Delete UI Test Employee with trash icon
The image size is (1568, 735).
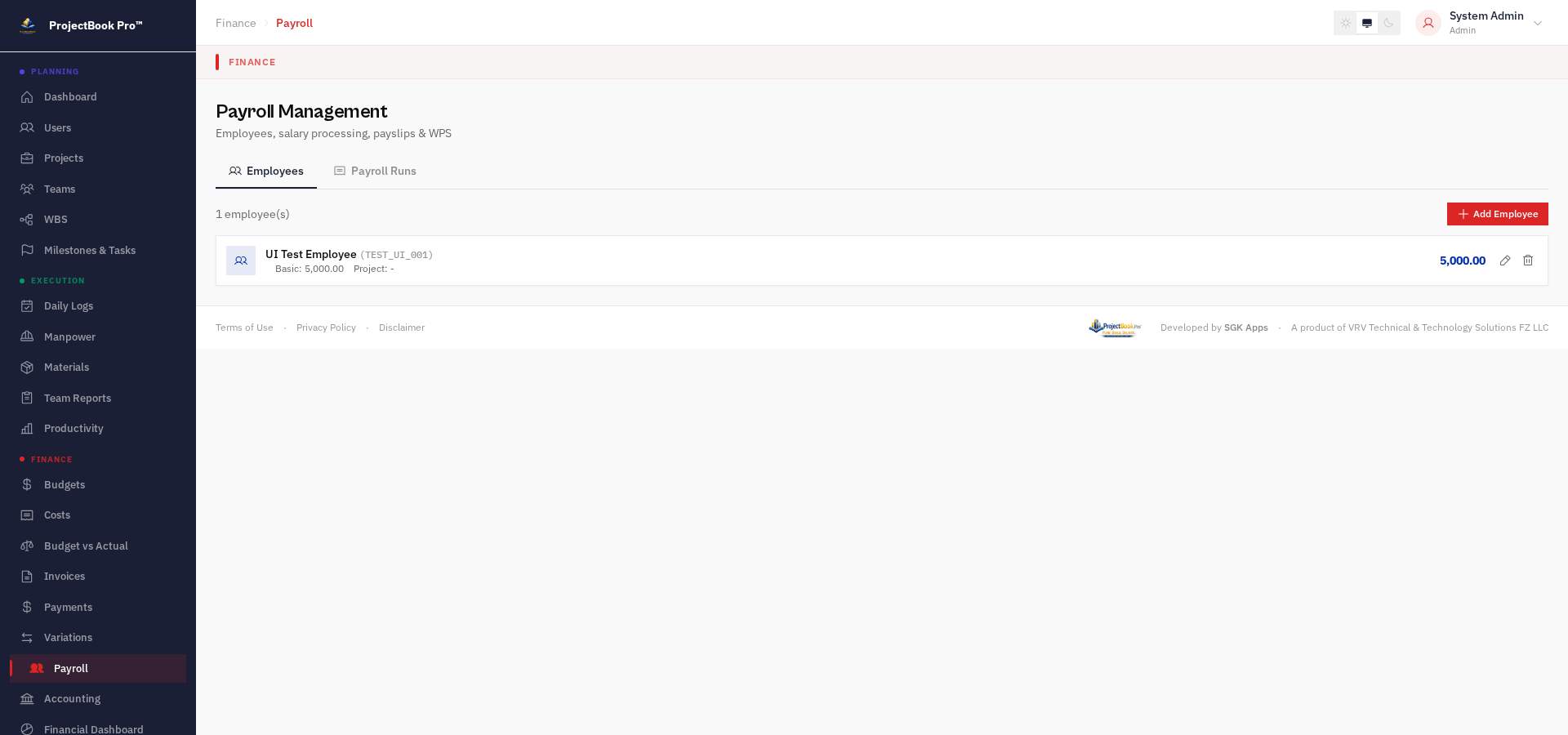point(1528,261)
